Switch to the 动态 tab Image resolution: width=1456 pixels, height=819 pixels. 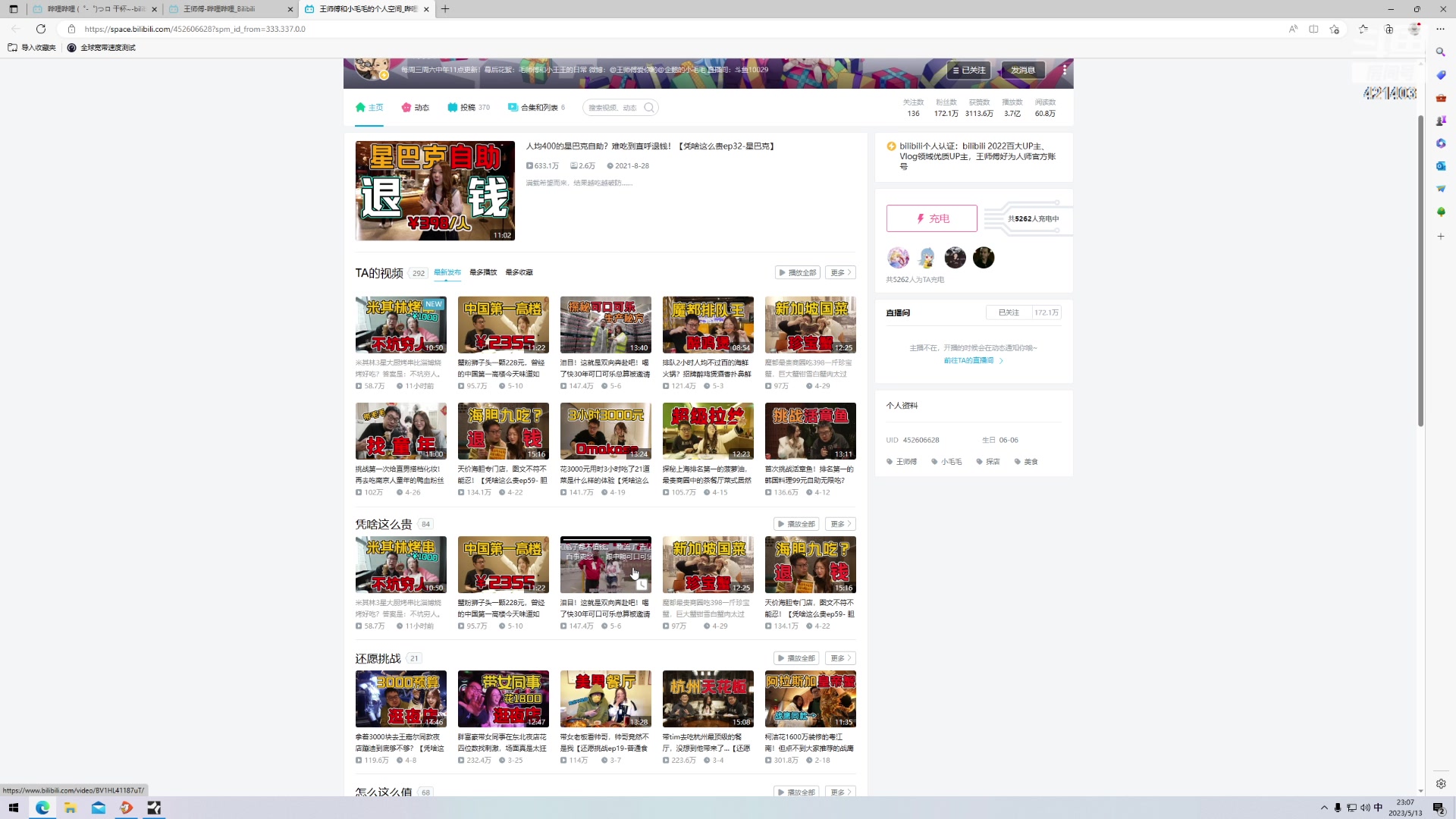point(416,108)
